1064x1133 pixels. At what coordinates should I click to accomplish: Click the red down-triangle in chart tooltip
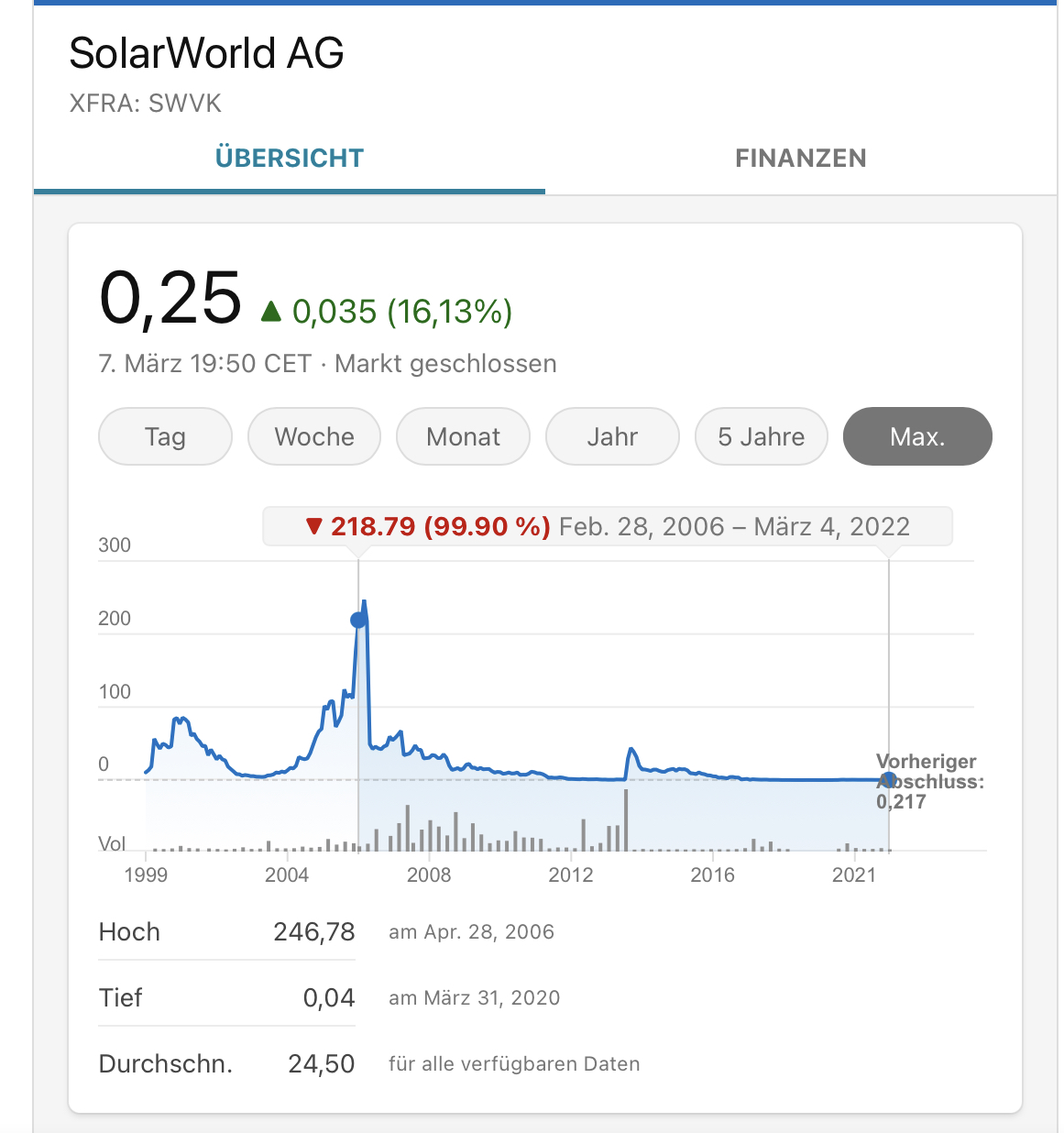click(x=314, y=526)
